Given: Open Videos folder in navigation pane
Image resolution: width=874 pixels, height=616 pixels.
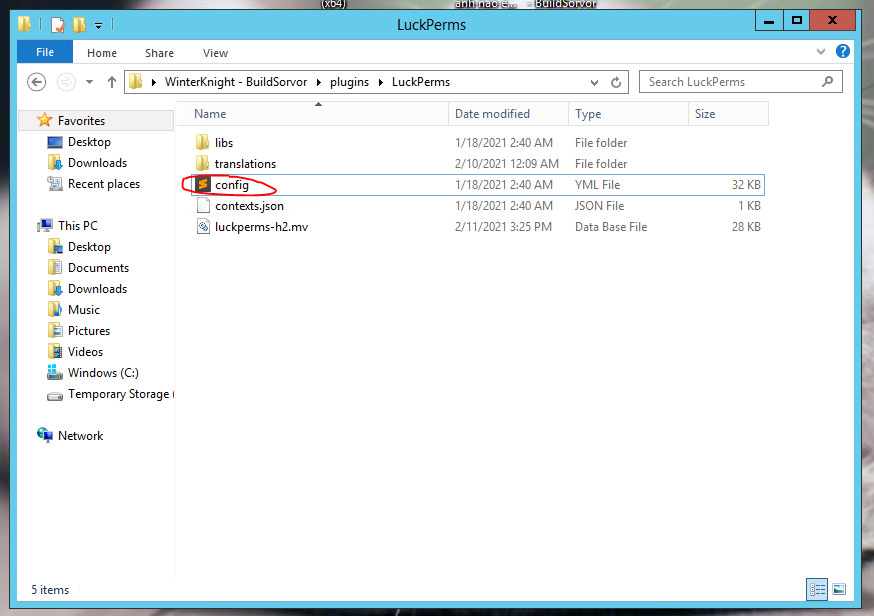Looking at the screenshot, I should [x=85, y=352].
